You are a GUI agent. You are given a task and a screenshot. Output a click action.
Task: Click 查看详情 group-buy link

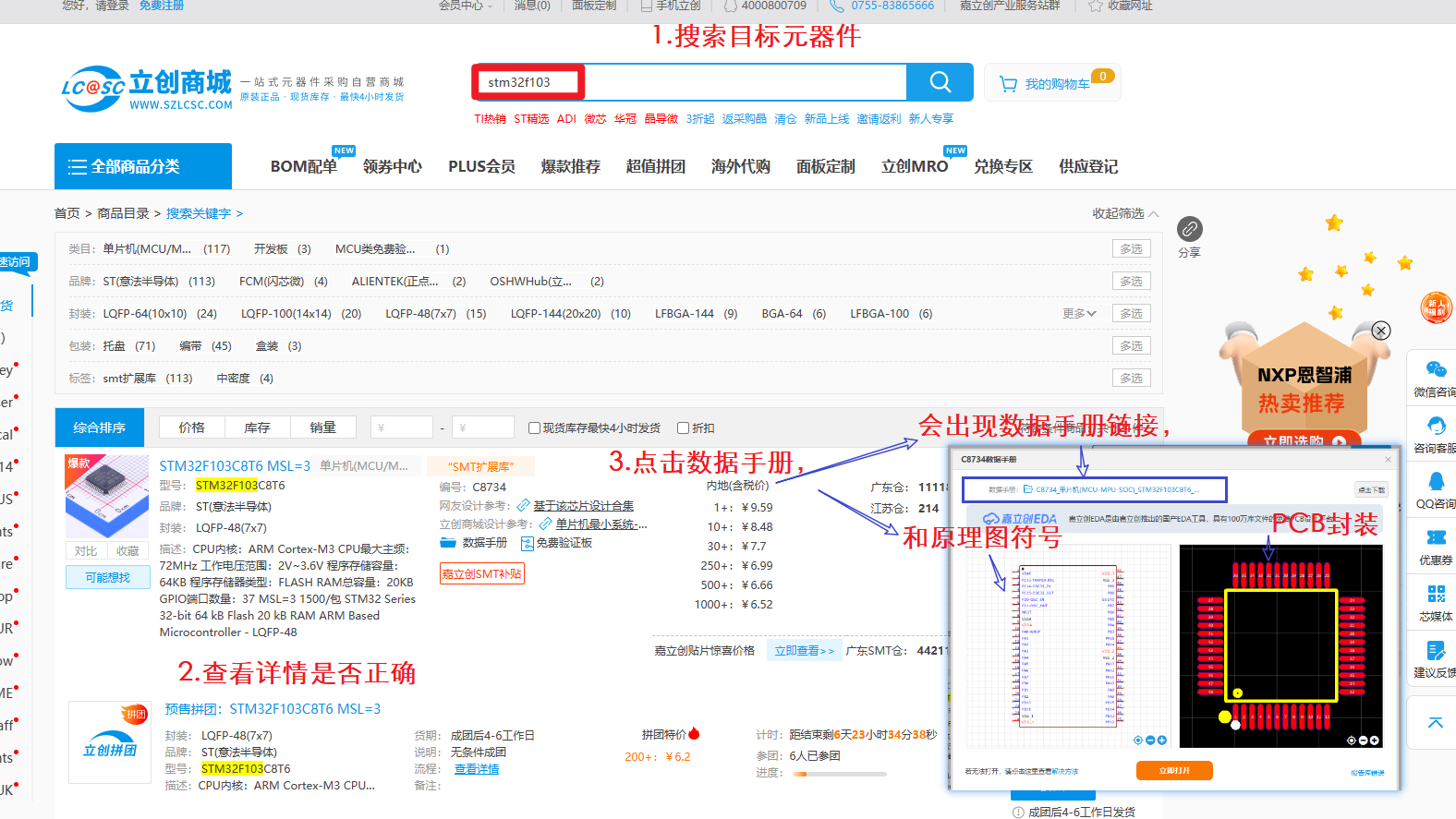[477, 769]
